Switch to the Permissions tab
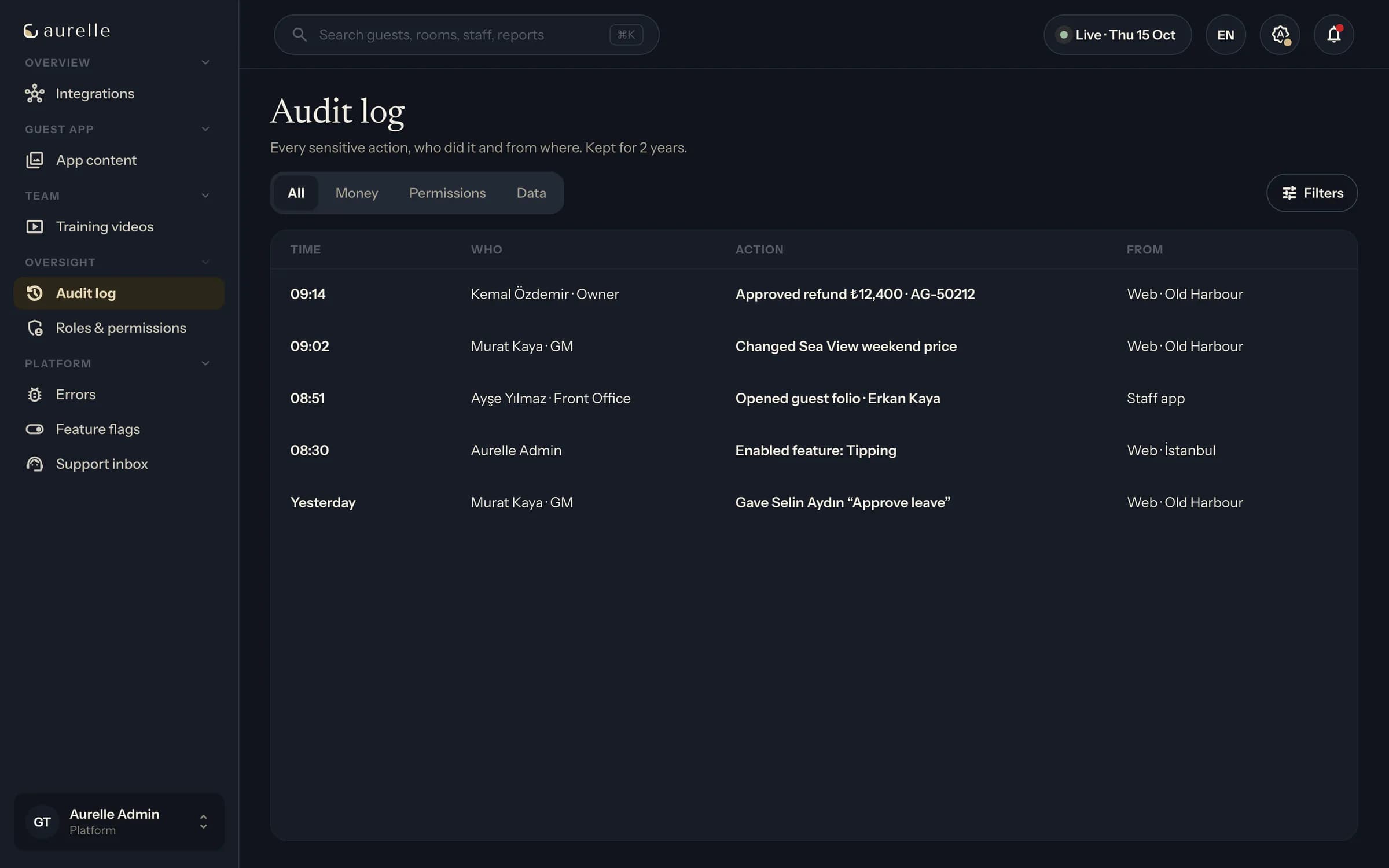Viewport: 1389px width, 868px height. pos(447,193)
